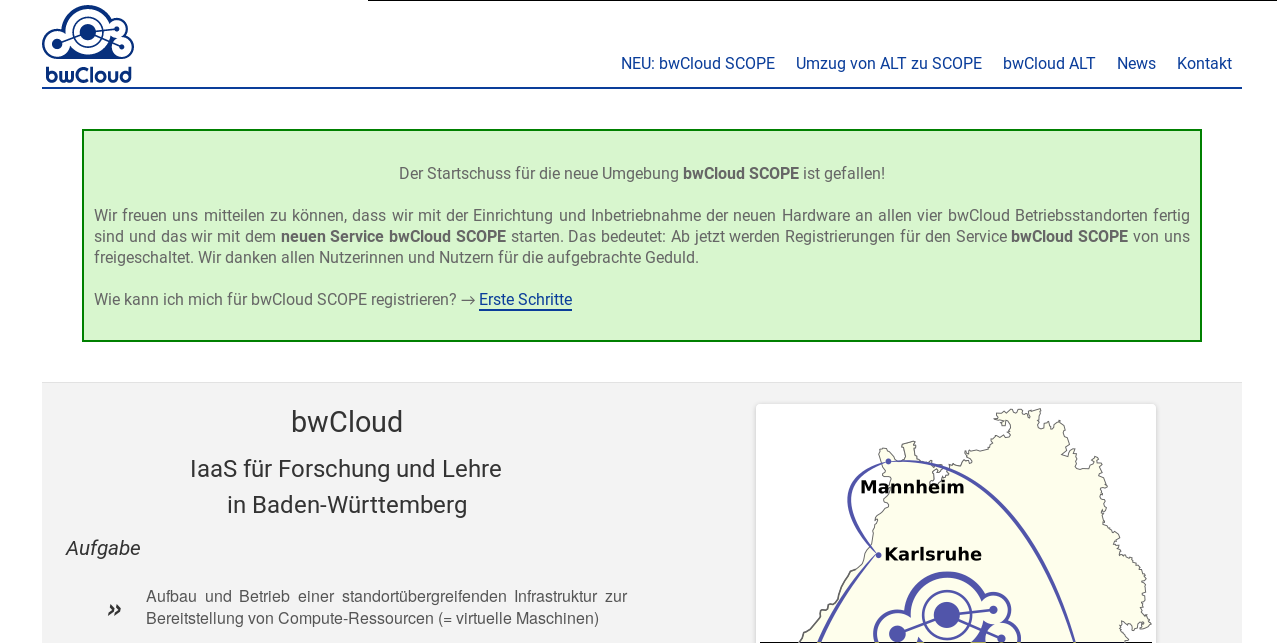Select the 'bwCloud ALT' navigation item
The height and width of the screenshot is (643, 1277).
click(1049, 64)
